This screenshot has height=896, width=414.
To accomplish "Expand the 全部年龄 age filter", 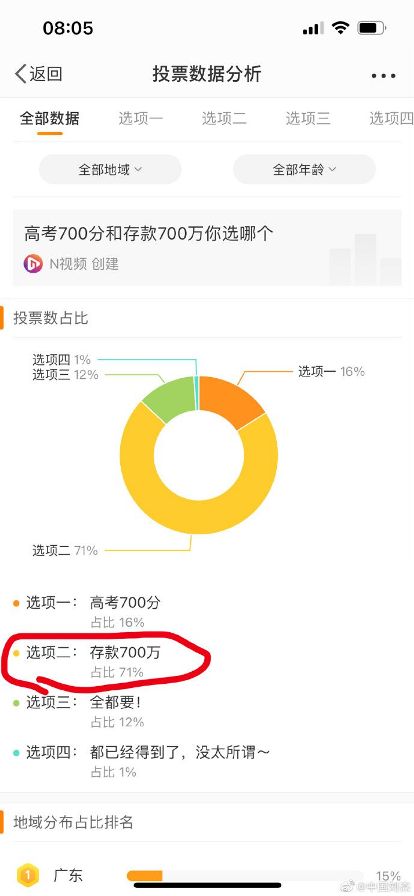I will click(x=304, y=169).
